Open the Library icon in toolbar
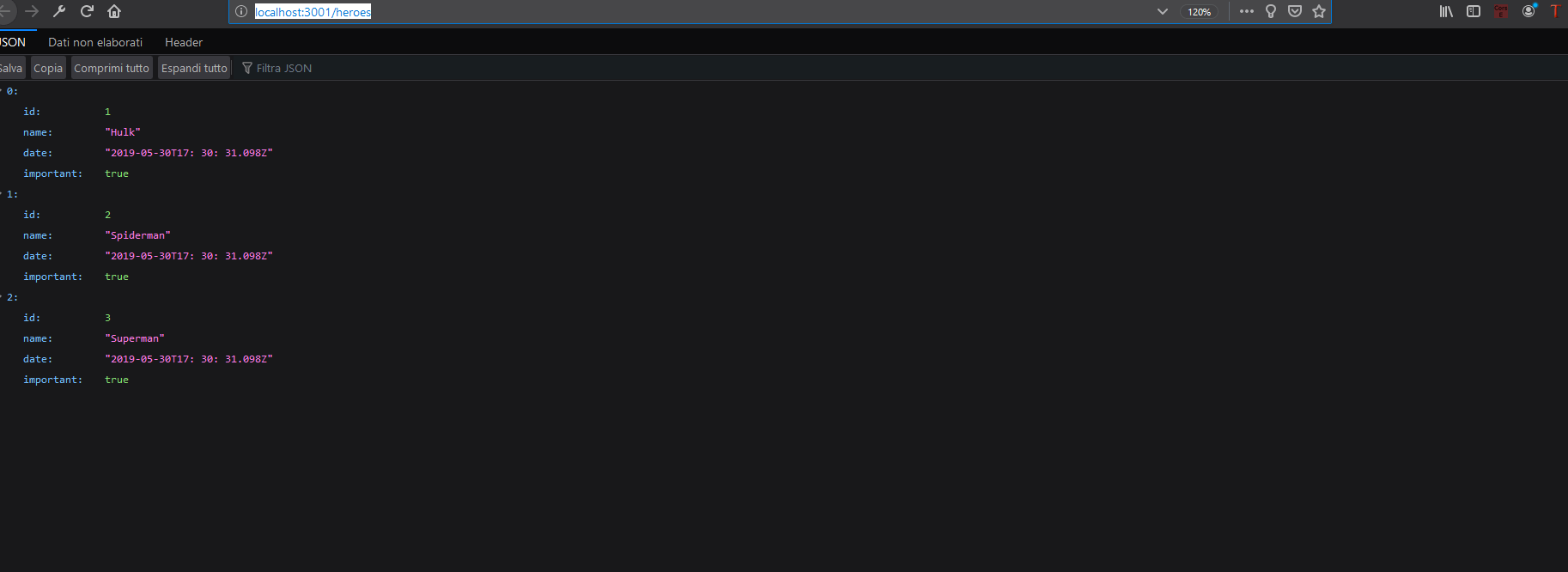 tap(1446, 11)
